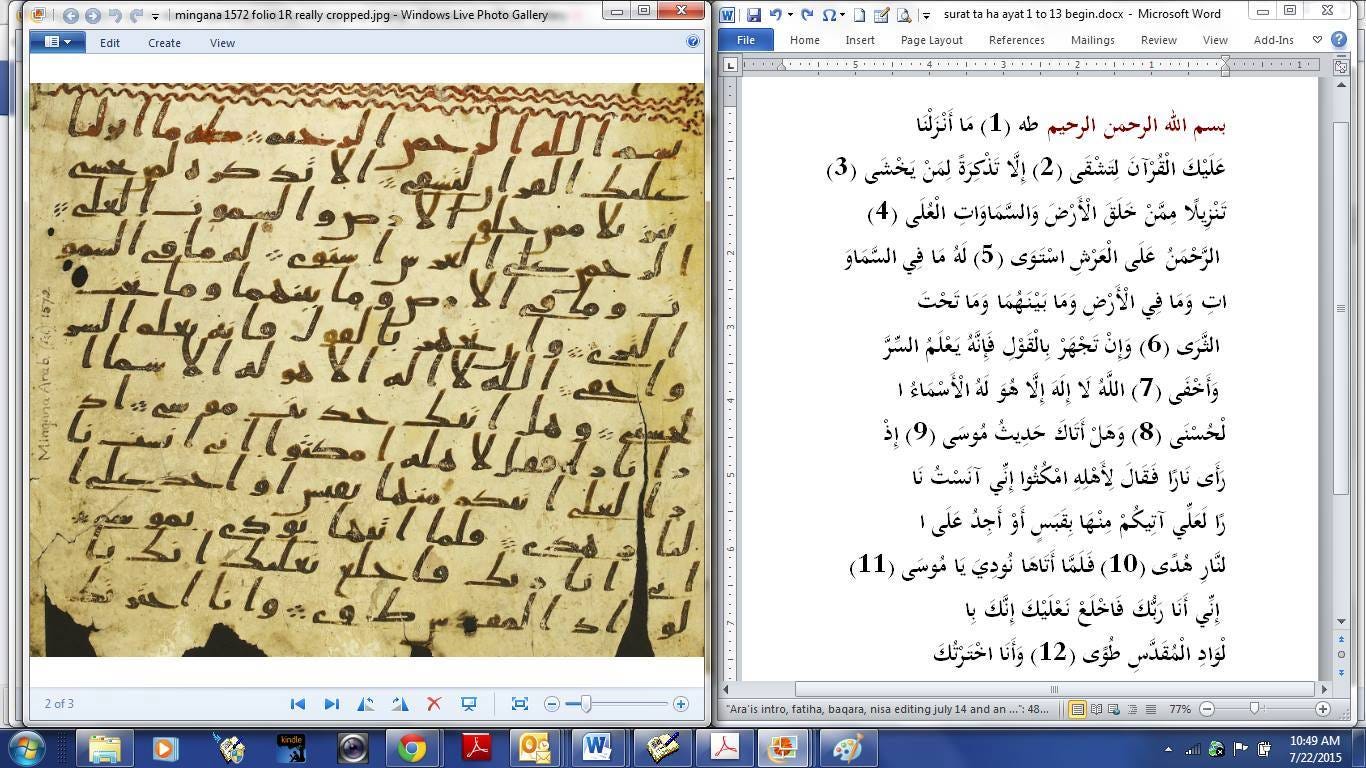
Task: Open Print Preview from the Quick Access toolbar
Action: tap(903, 15)
